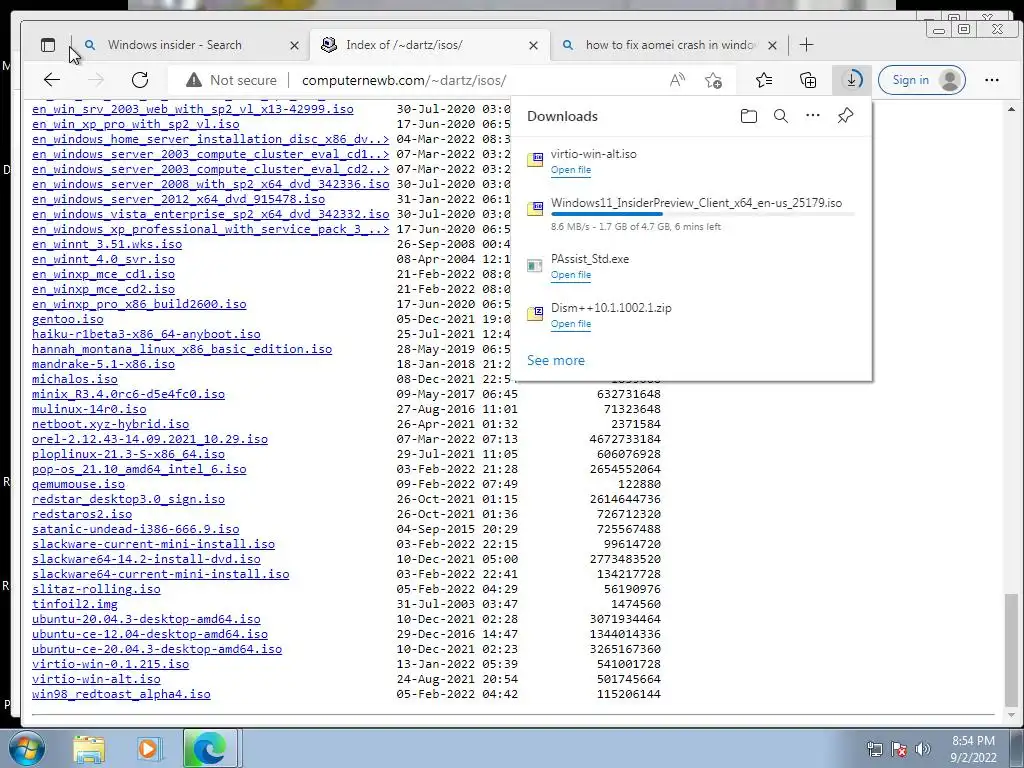Screen dimensions: 1024x768
Task: Open win98_redtoast_alpha4.iso link
Action: (x=121, y=694)
